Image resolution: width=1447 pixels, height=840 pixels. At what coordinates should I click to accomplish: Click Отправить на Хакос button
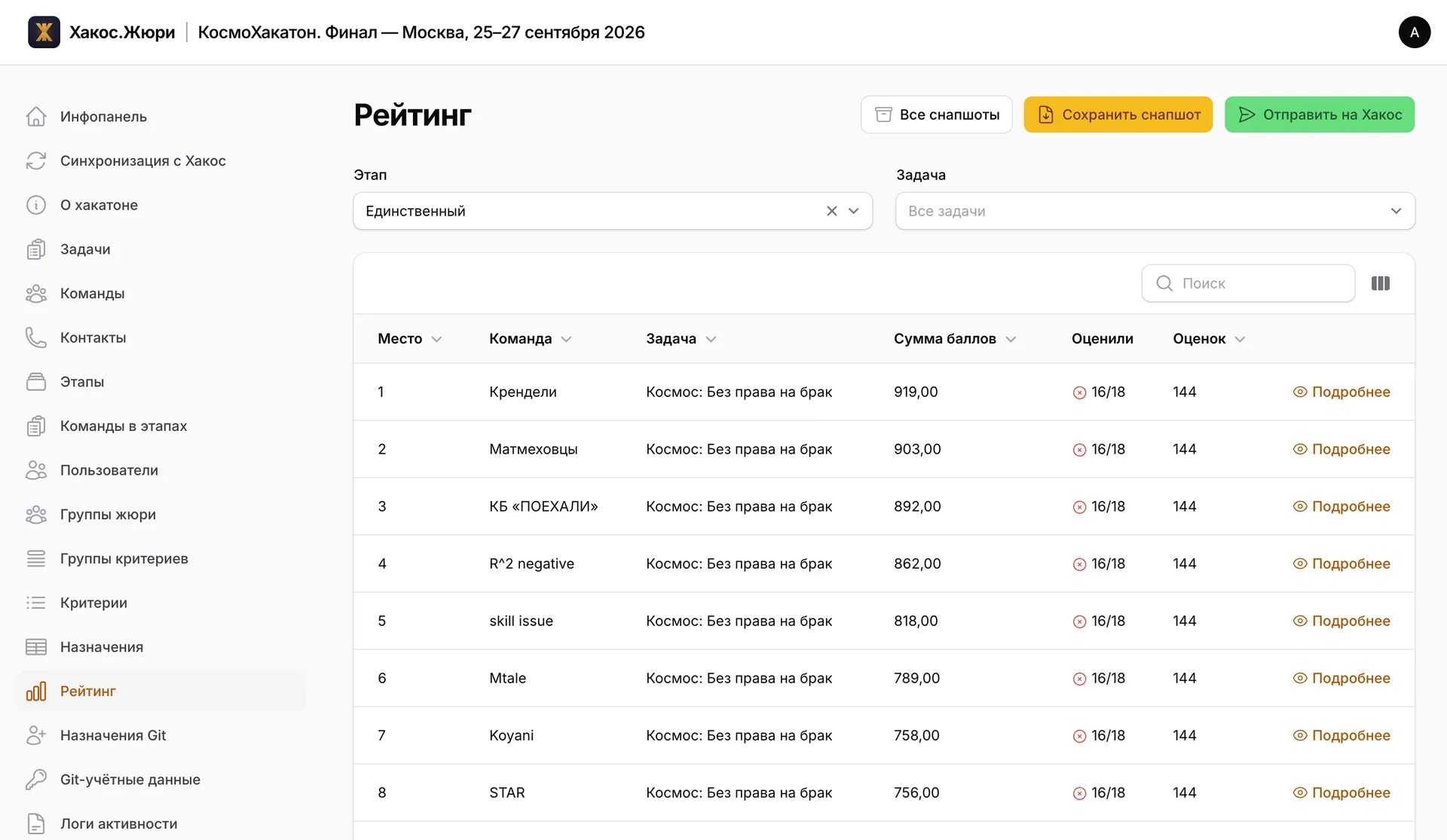[1319, 115]
